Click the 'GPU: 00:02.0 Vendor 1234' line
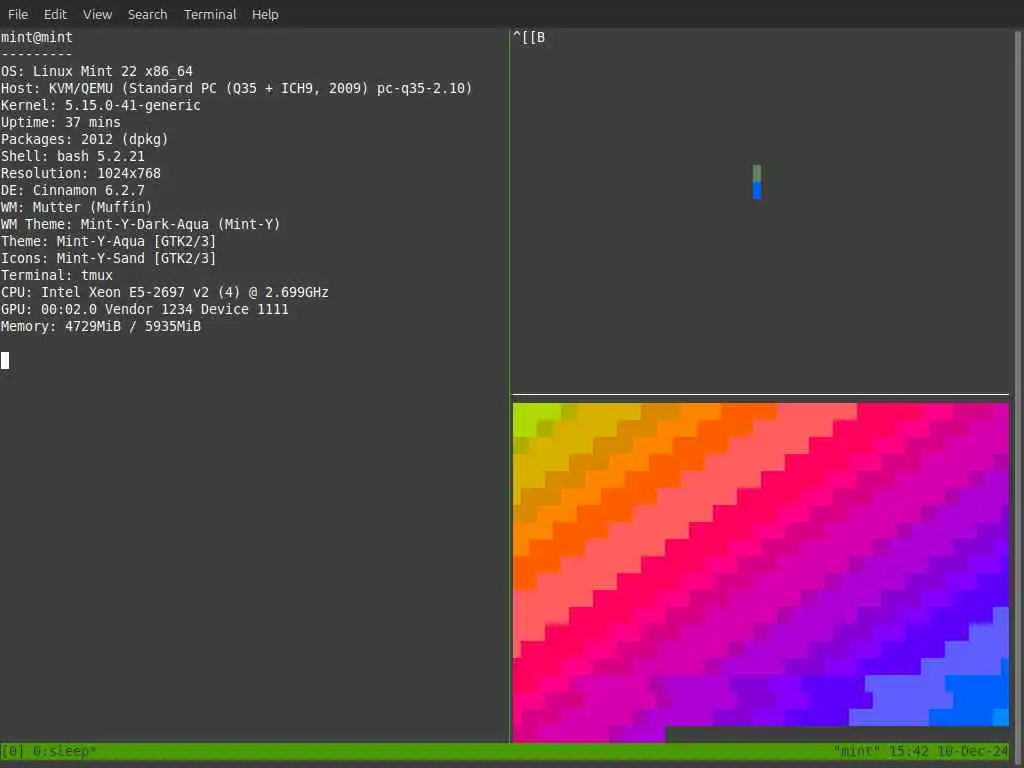Screen dimensions: 1024x768 pyautogui.click(x=144, y=309)
